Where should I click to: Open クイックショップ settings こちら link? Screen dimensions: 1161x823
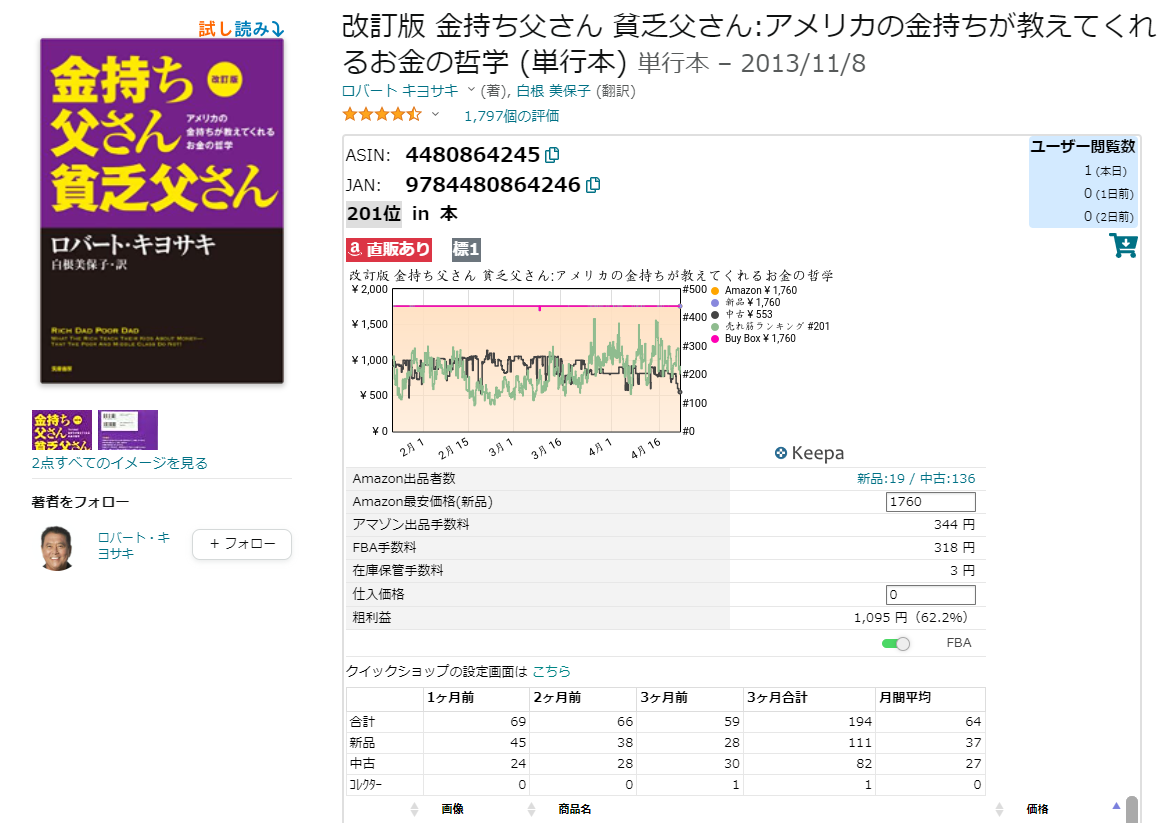click(x=552, y=671)
